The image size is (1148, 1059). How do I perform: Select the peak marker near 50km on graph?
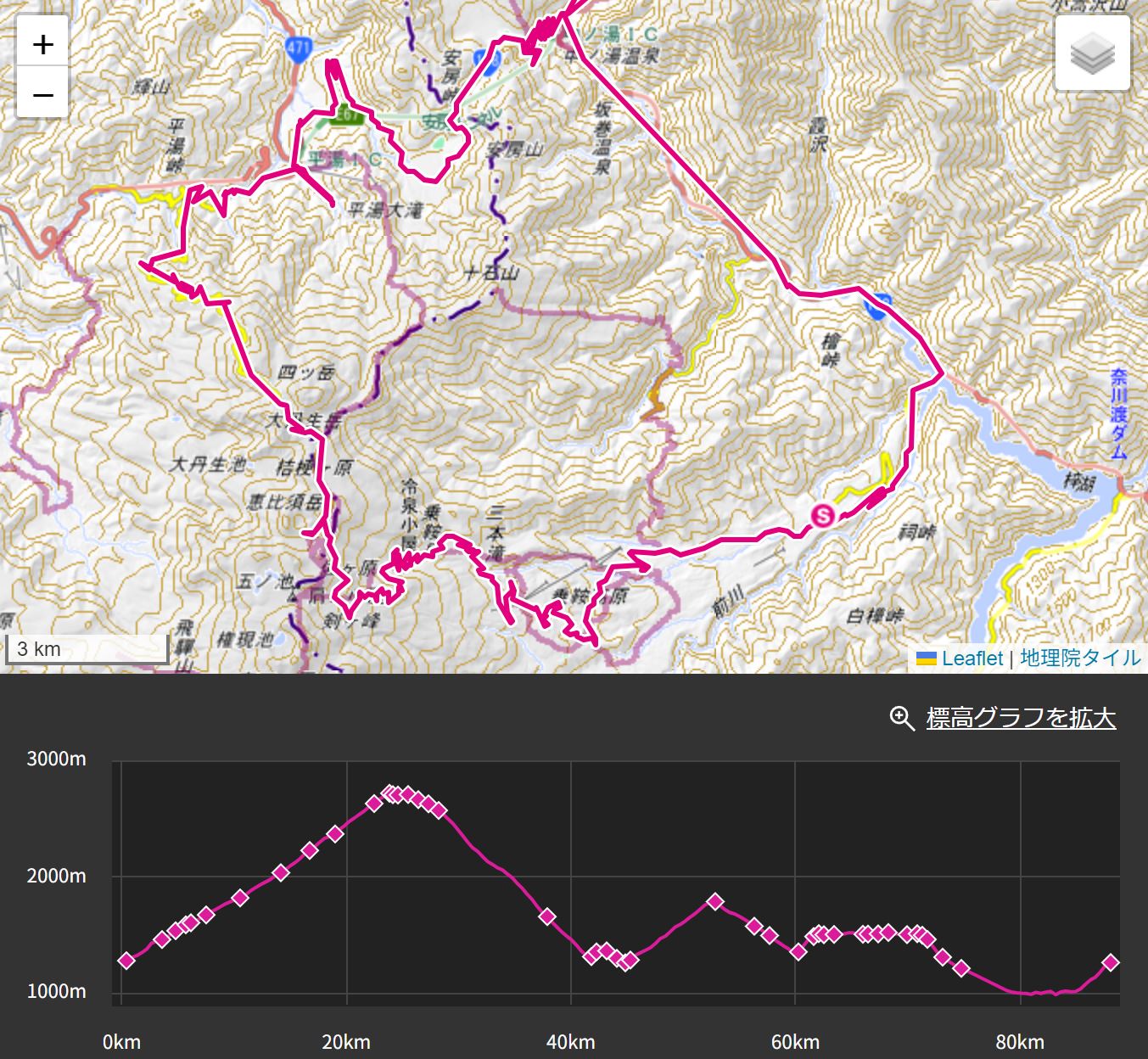click(x=715, y=901)
